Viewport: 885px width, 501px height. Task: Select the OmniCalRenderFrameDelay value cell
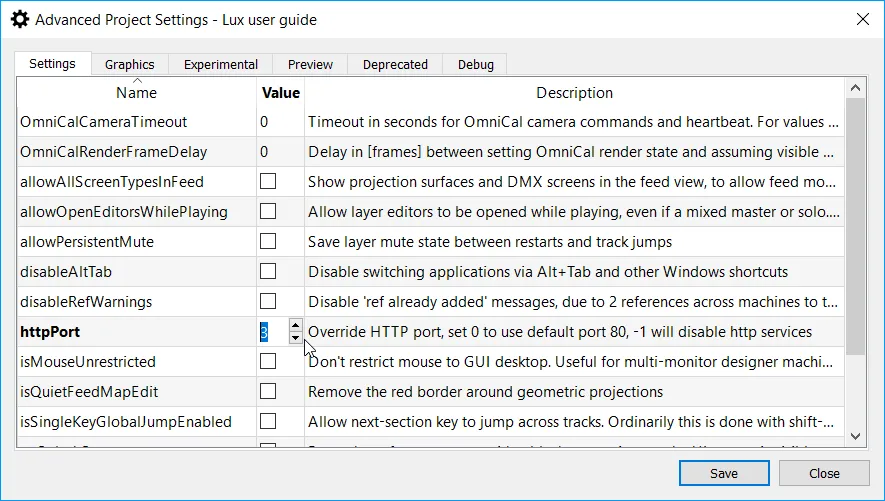[281, 152]
